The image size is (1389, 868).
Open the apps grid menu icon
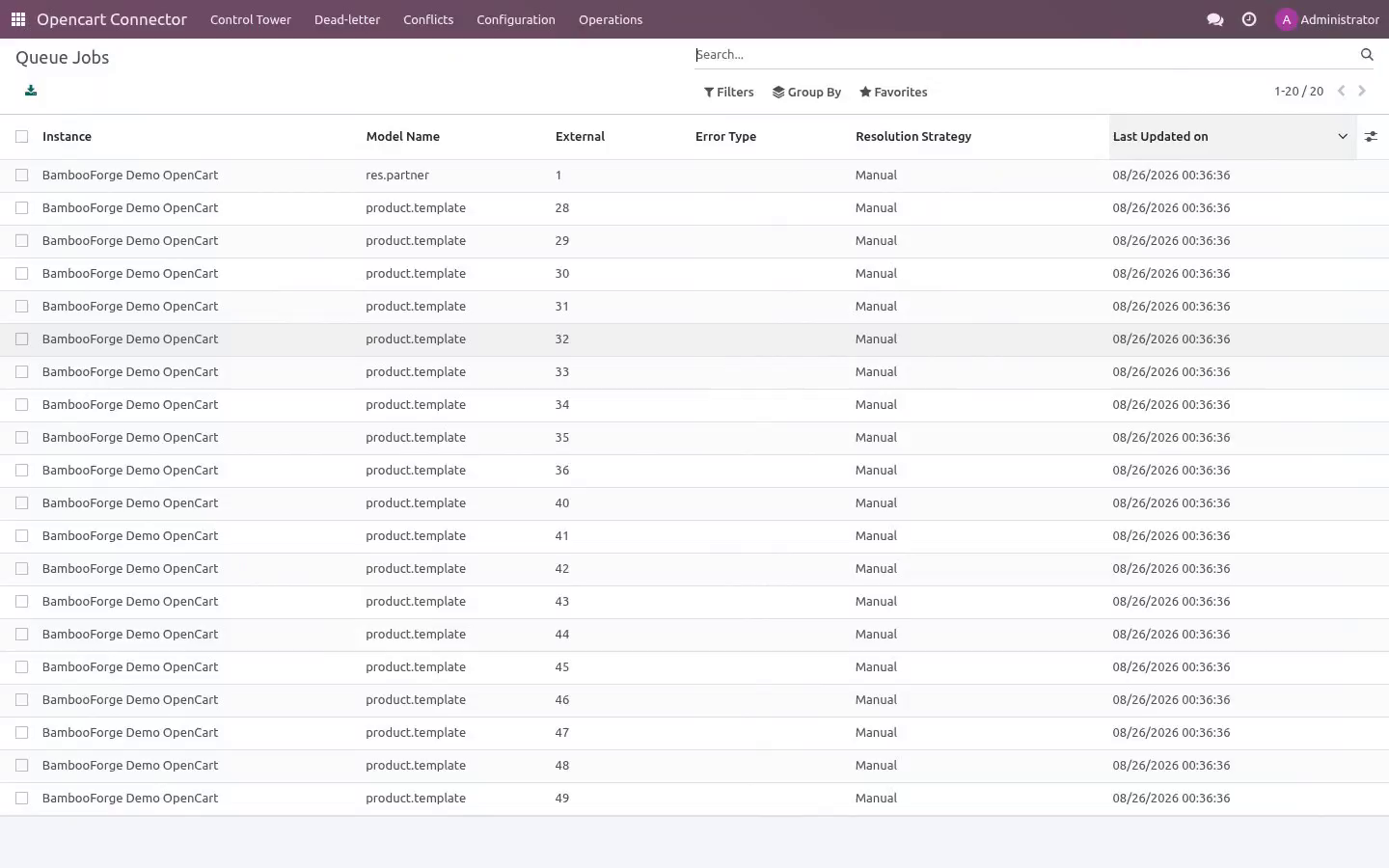(18, 19)
